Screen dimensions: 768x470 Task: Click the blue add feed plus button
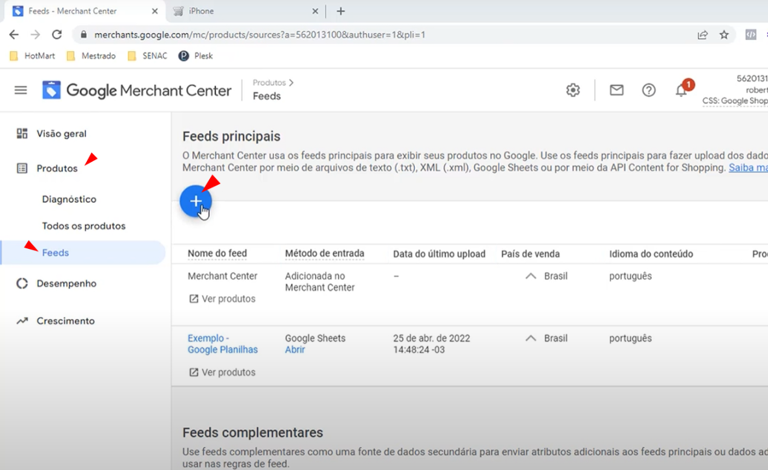coord(195,201)
